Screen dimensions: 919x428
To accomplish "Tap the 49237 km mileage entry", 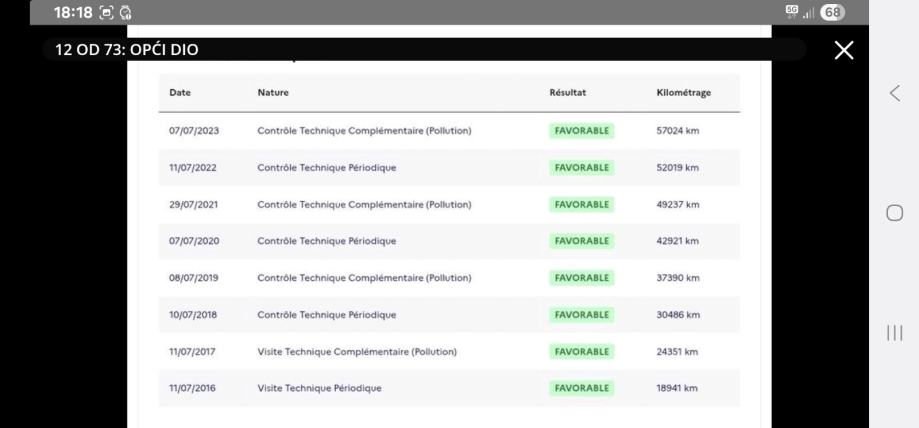I will (677, 204).
